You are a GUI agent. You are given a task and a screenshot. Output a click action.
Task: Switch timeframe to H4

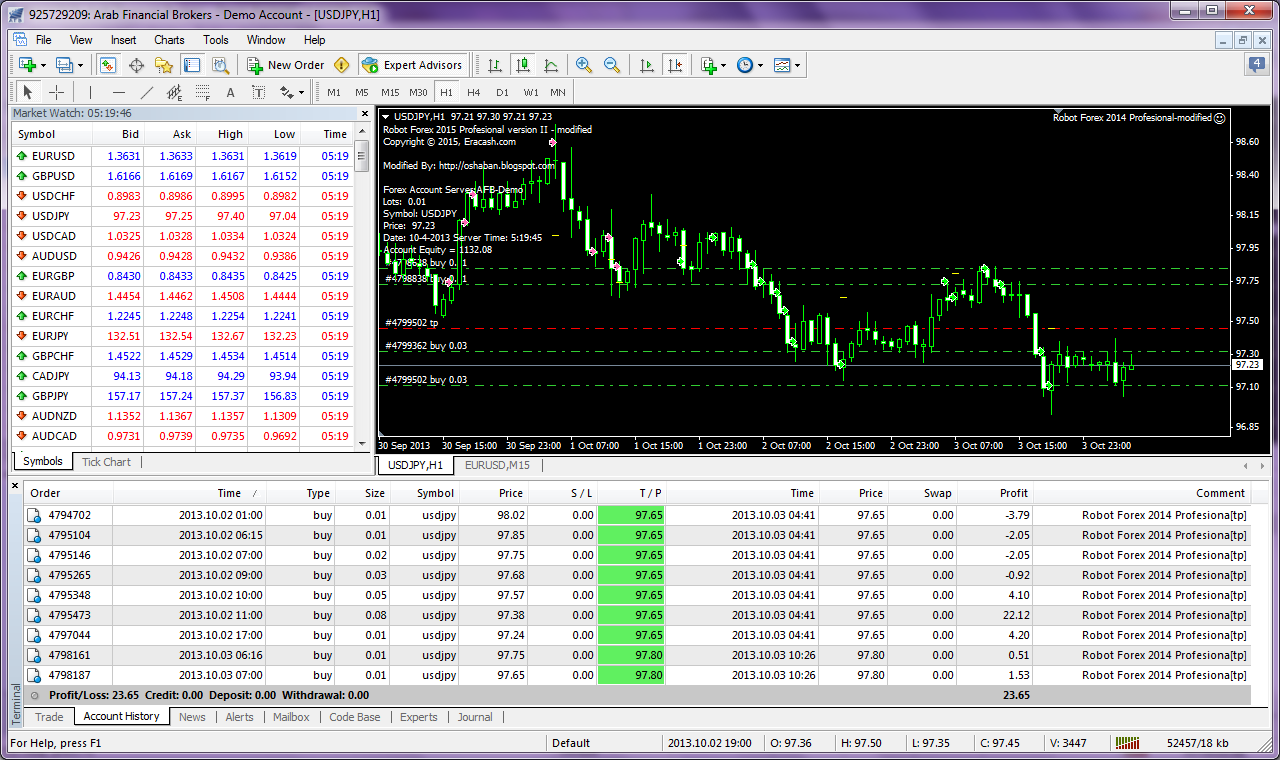click(x=474, y=92)
